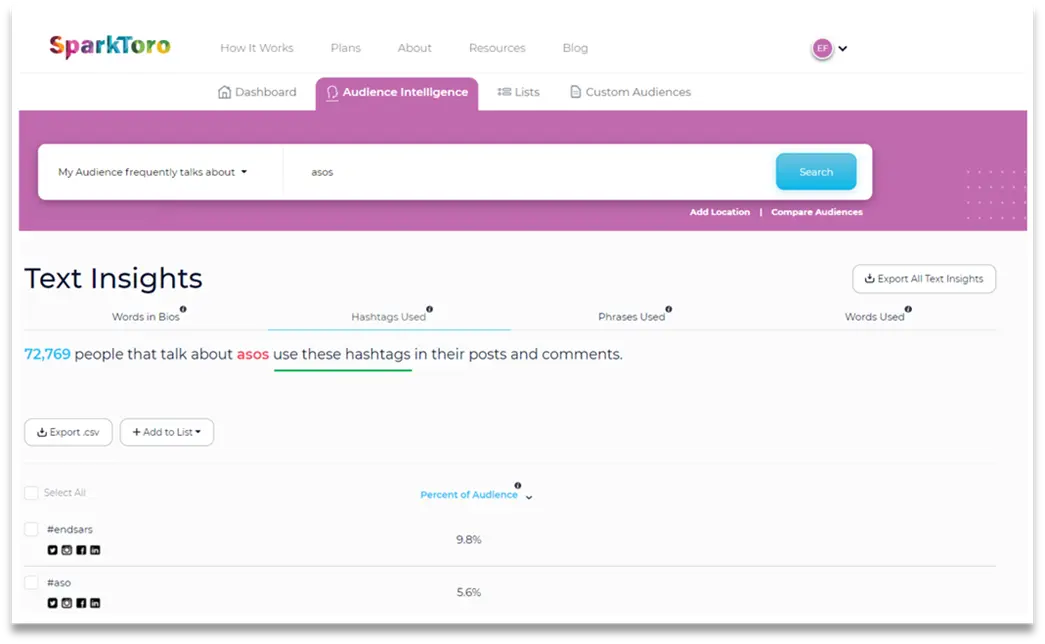1045x644 pixels.
Task: Select the LinkedIn icon under #aso
Action: click(95, 603)
